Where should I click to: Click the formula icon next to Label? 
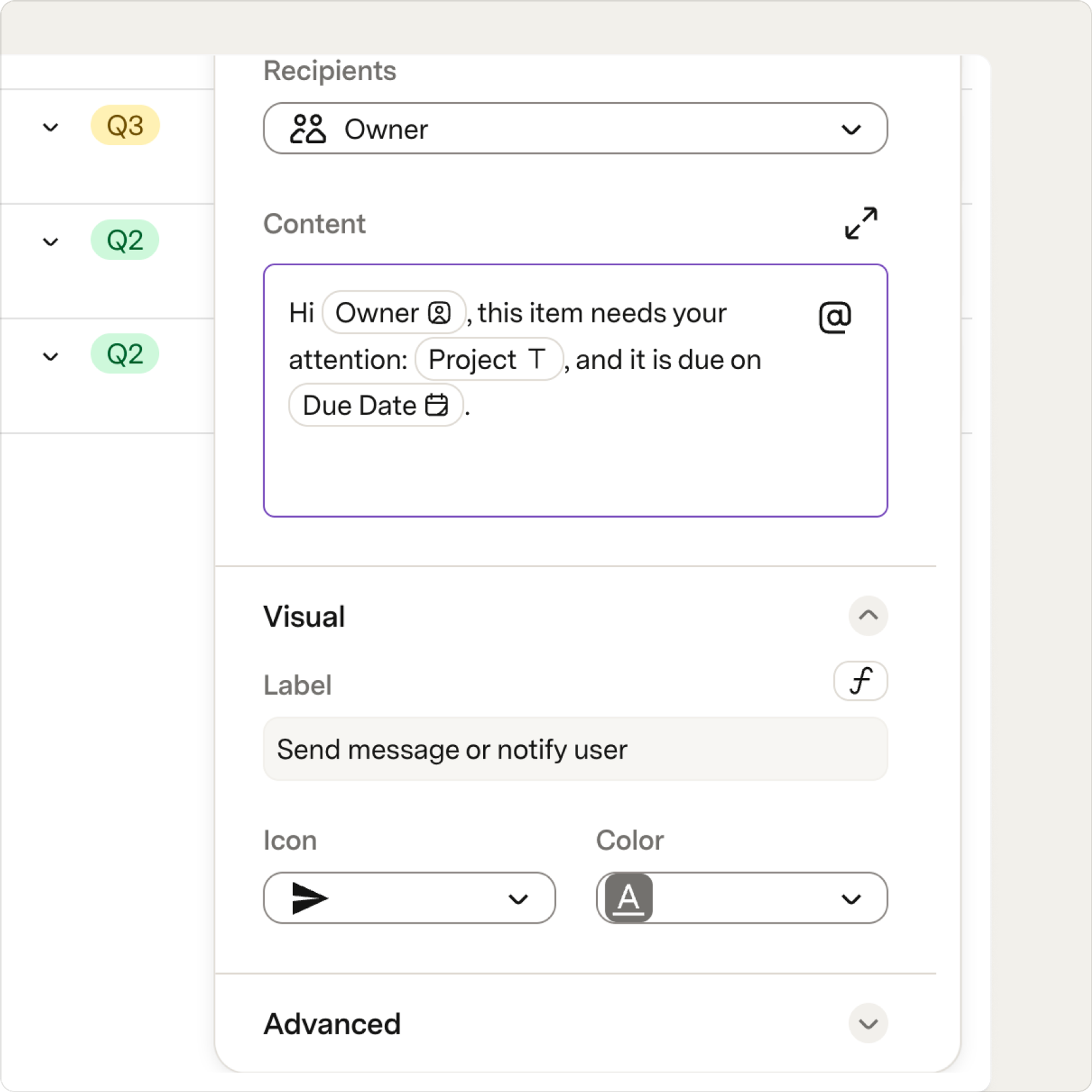[860, 680]
